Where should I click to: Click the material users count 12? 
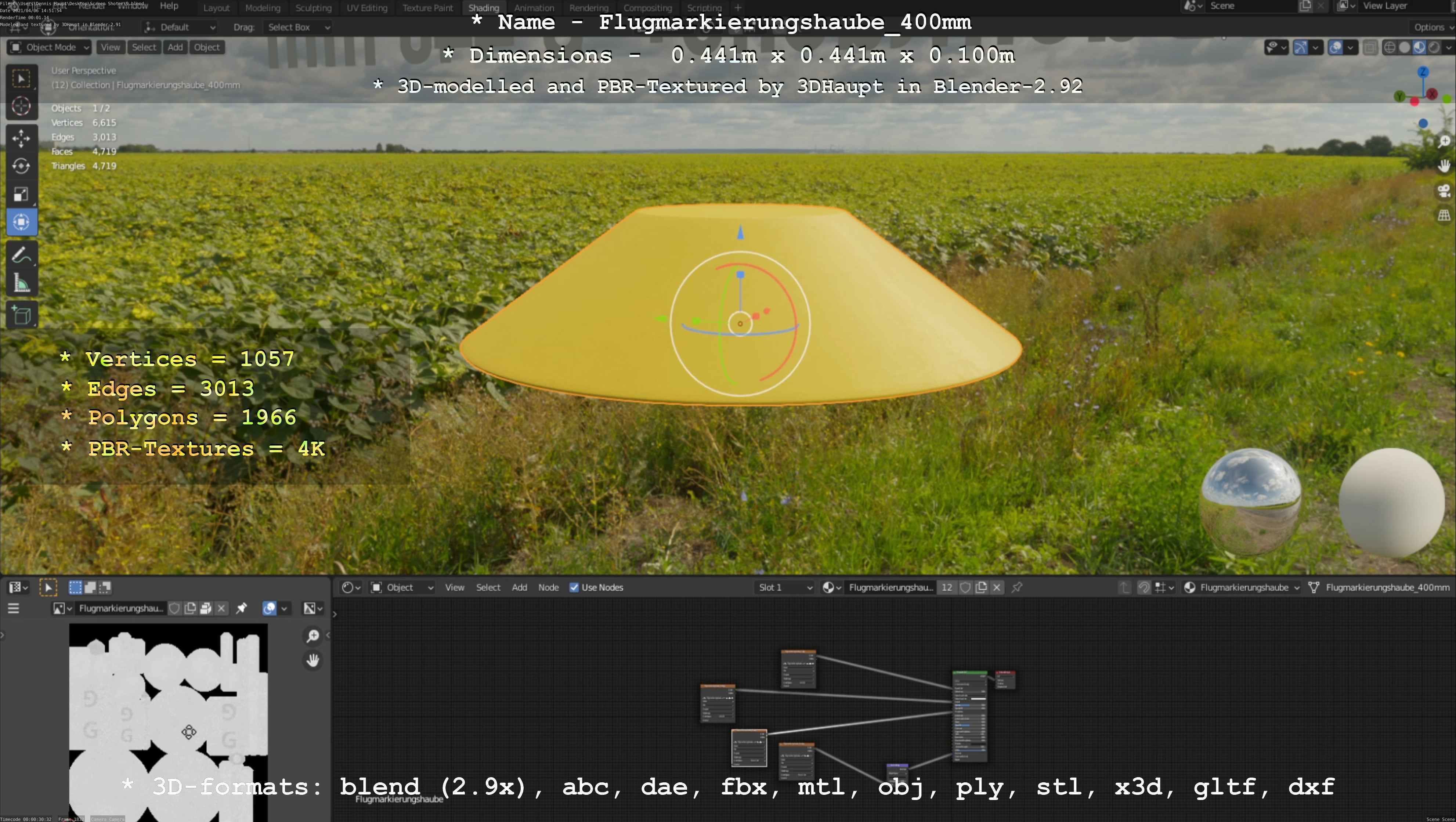(947, 587)
